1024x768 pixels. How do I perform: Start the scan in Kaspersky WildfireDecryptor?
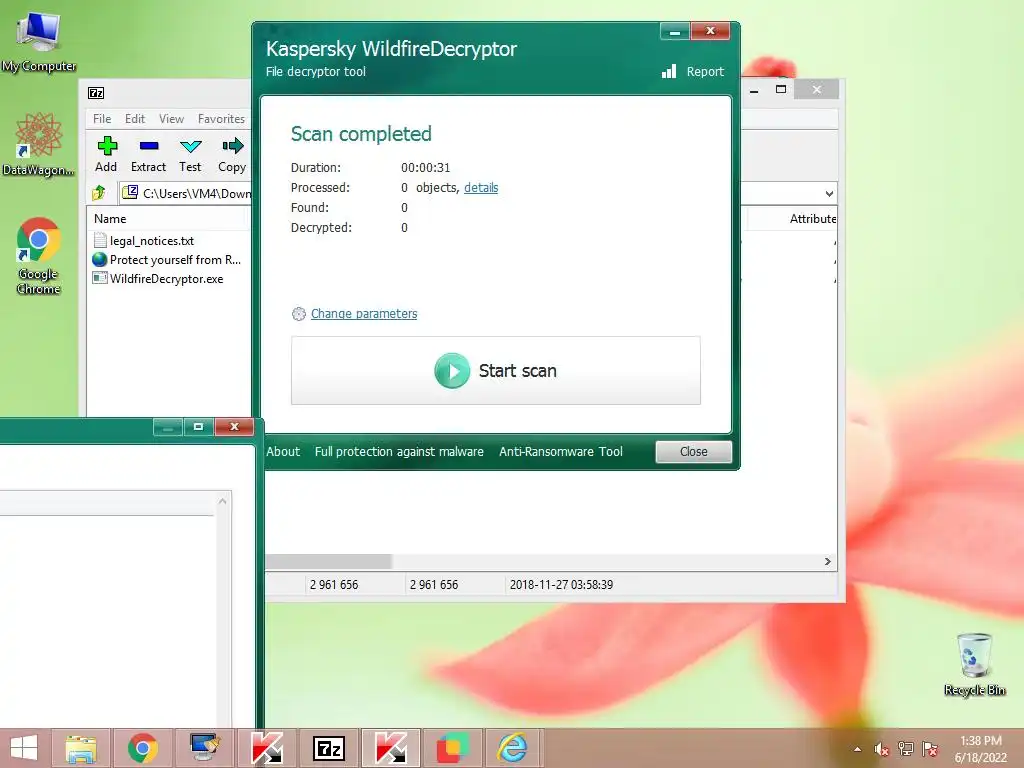pyautogui.click(x=496, y=370)
